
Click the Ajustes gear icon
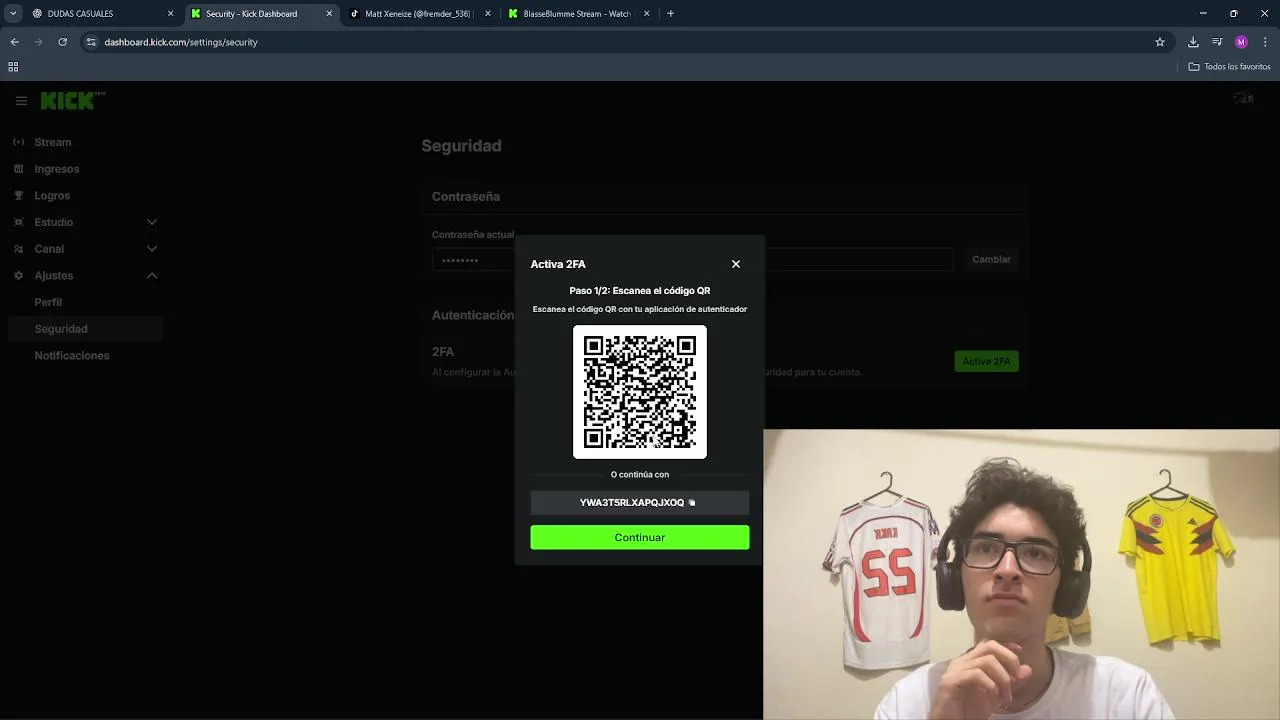[18, 275]
